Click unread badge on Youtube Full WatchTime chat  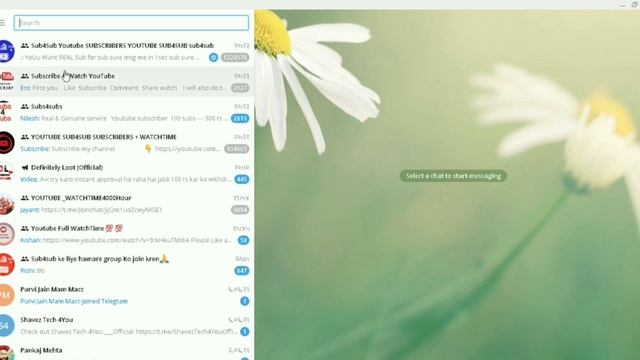click(x=244, y=240)
